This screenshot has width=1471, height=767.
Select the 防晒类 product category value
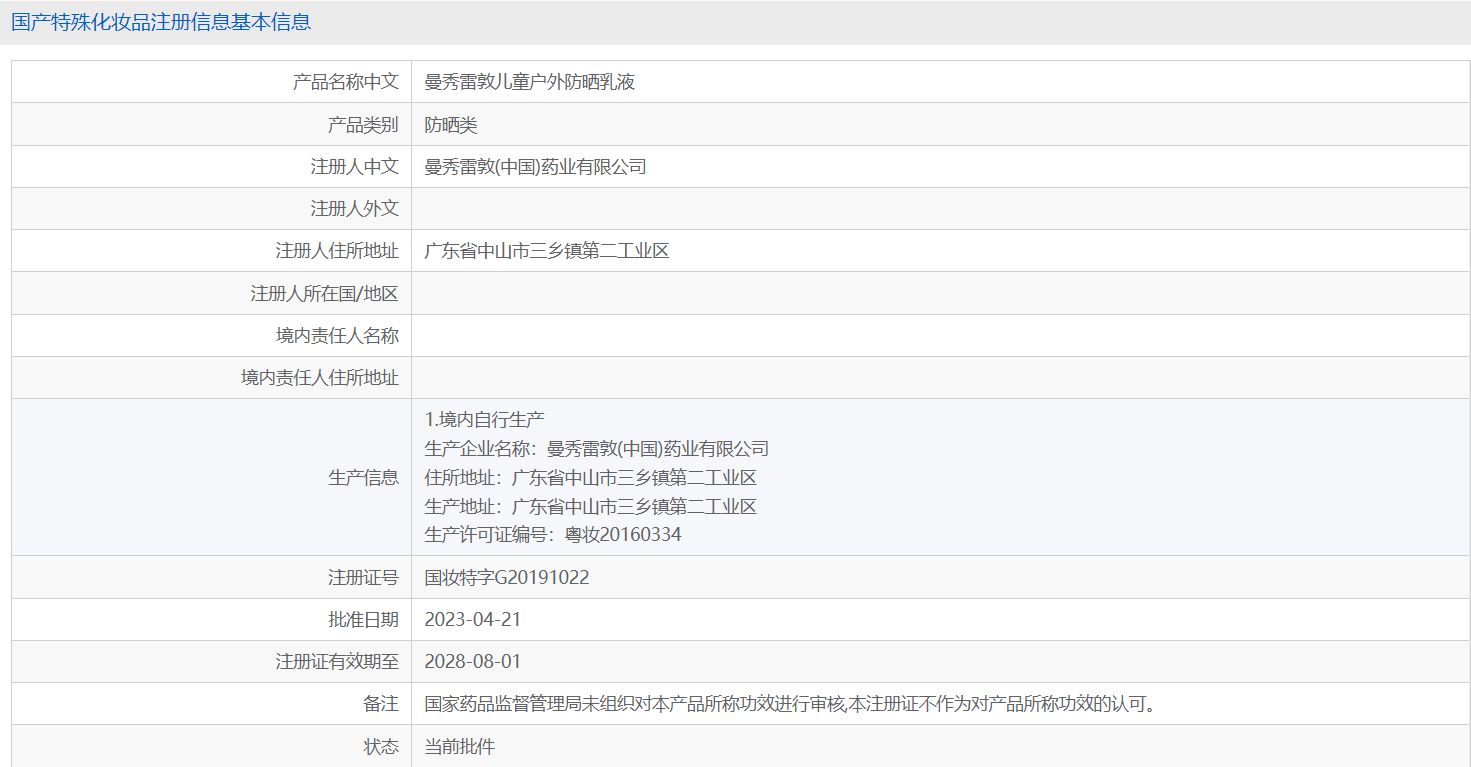(451, 125)
